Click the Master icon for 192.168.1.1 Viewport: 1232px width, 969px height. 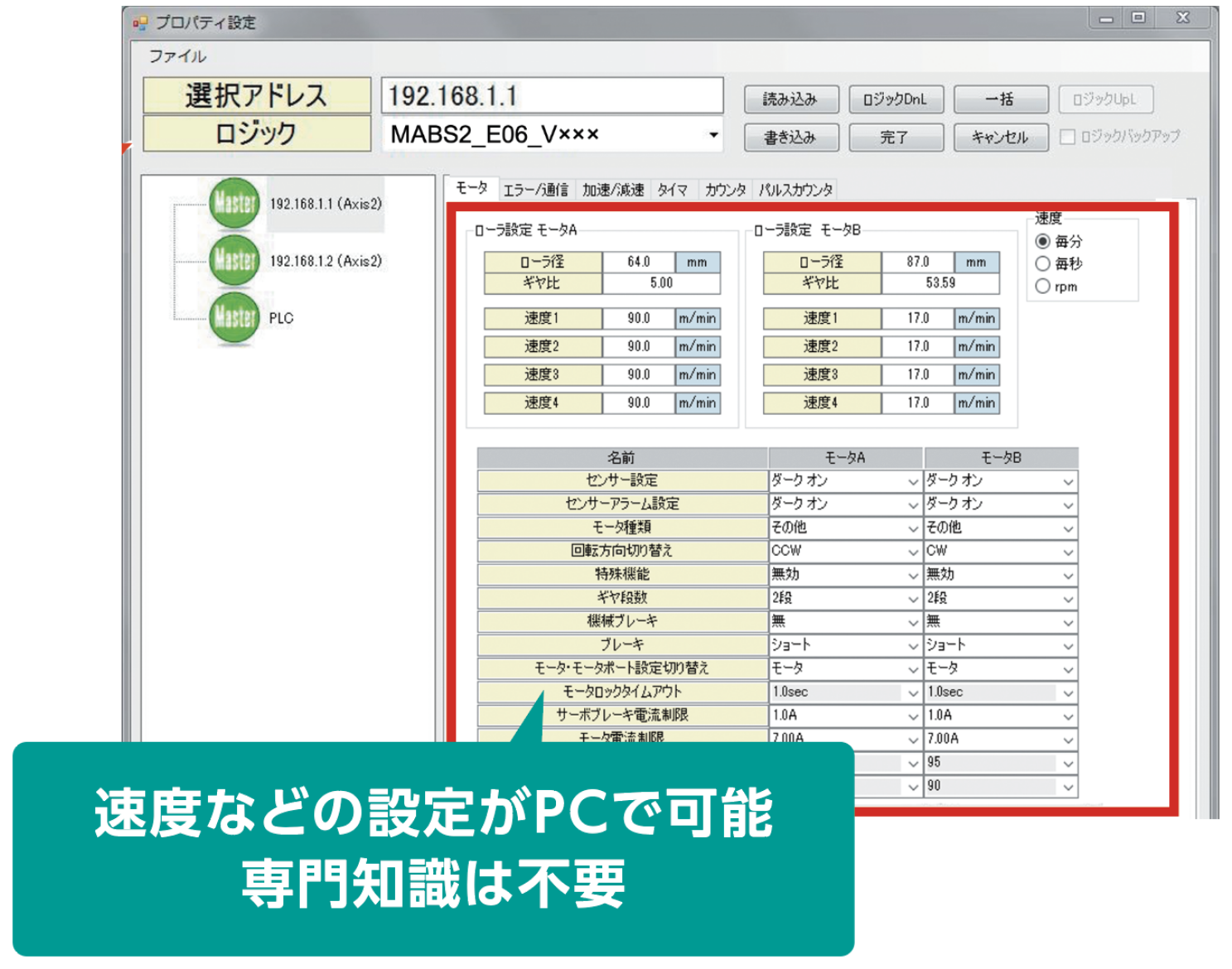click(234, 203)
